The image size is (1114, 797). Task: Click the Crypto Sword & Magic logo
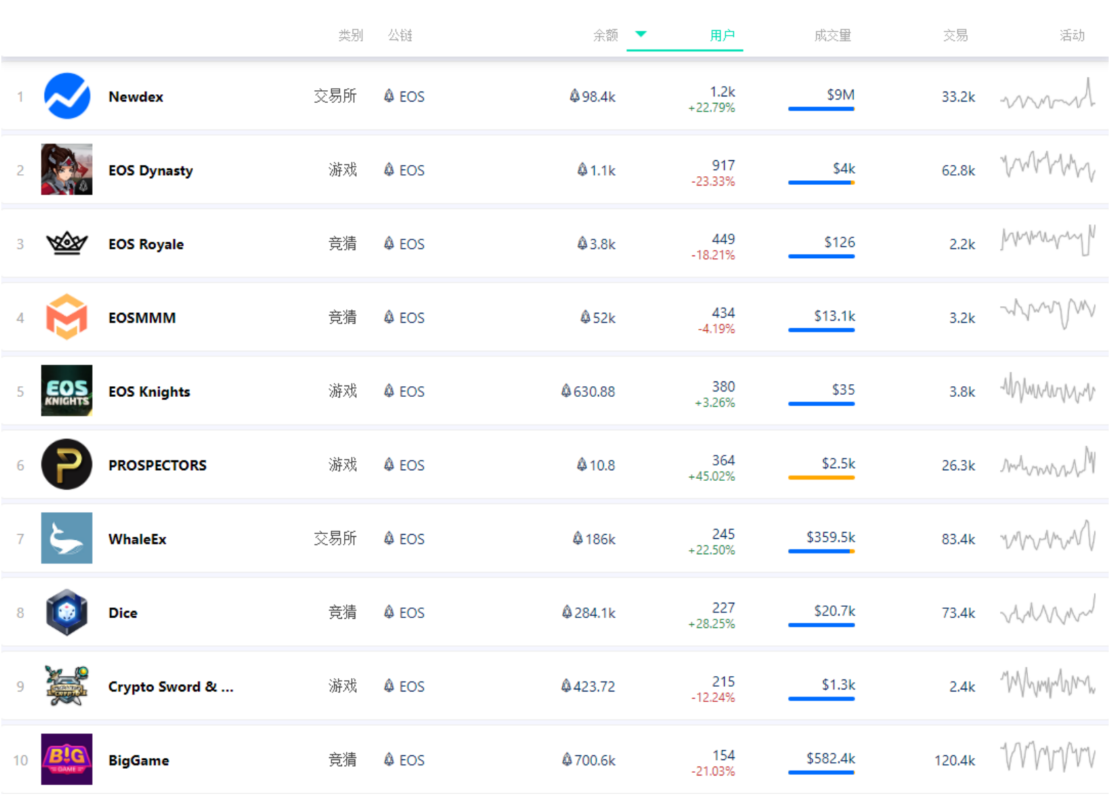pos(67,686)
